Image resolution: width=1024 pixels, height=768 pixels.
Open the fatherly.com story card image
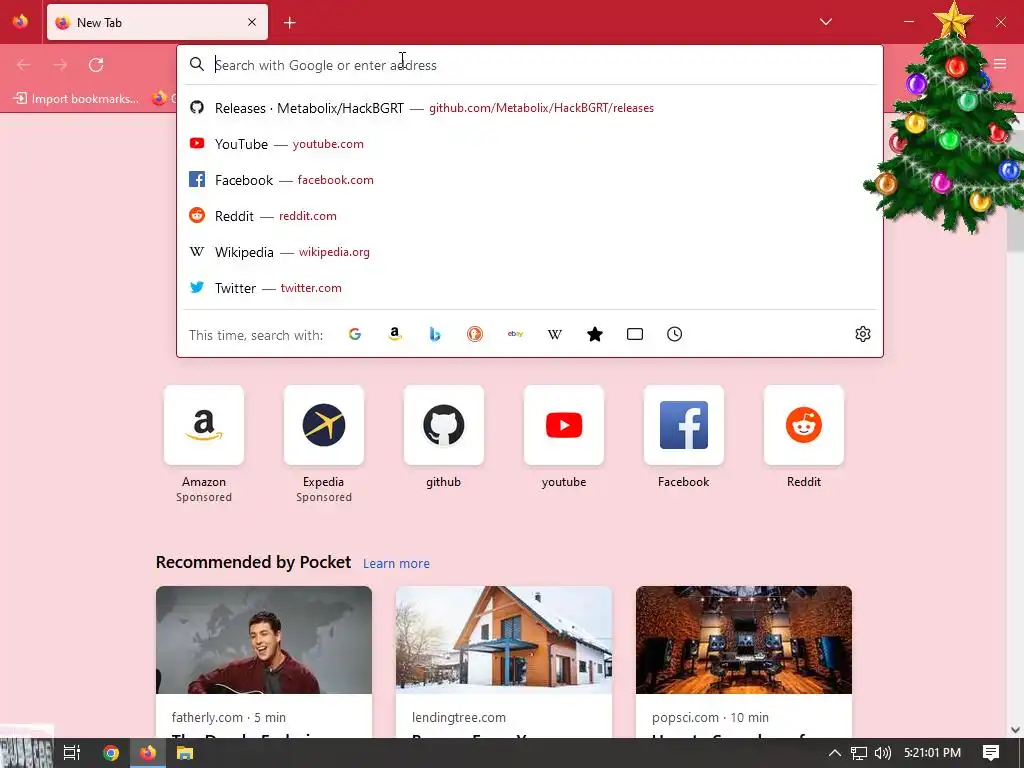264,640
